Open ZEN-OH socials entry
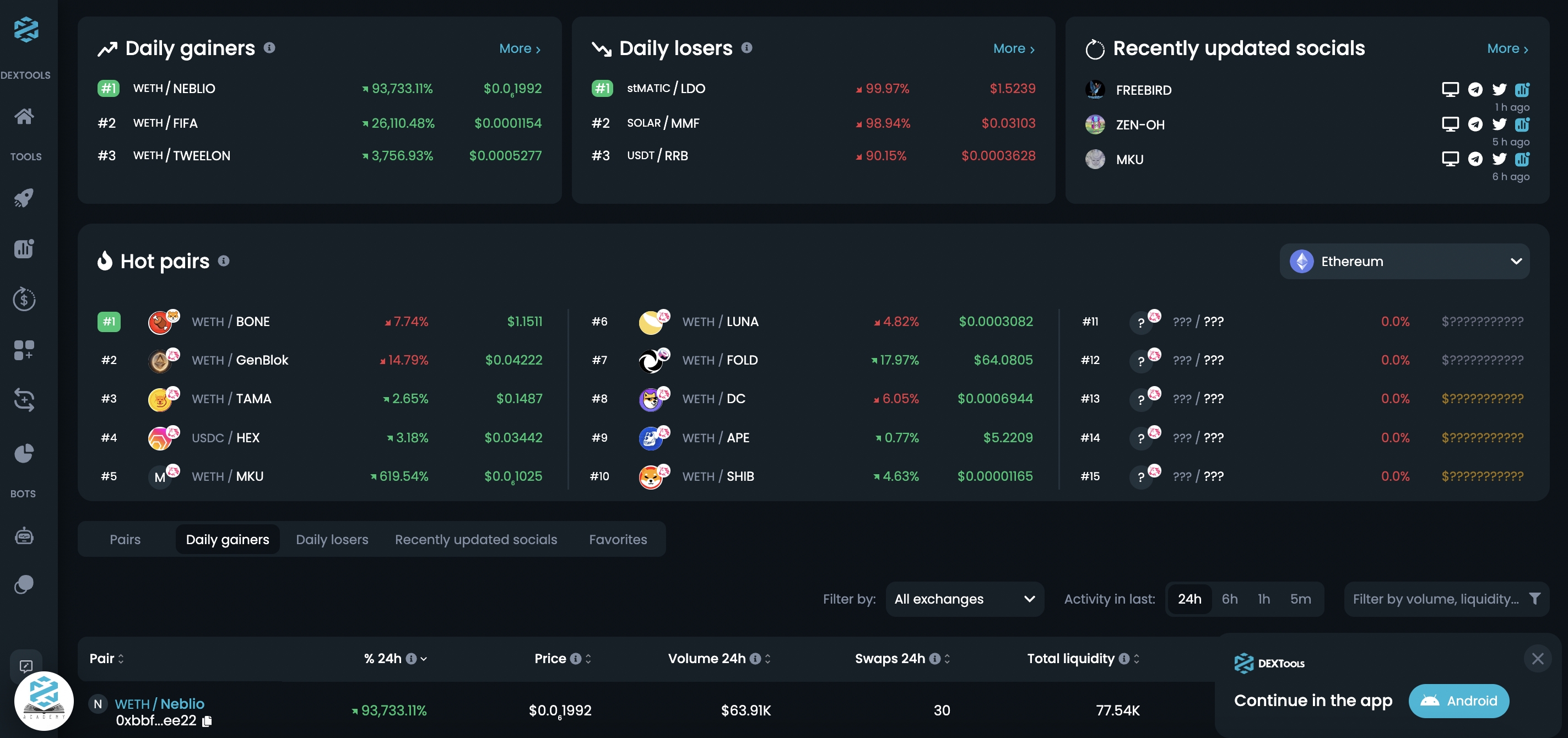 pos(1140,124)
